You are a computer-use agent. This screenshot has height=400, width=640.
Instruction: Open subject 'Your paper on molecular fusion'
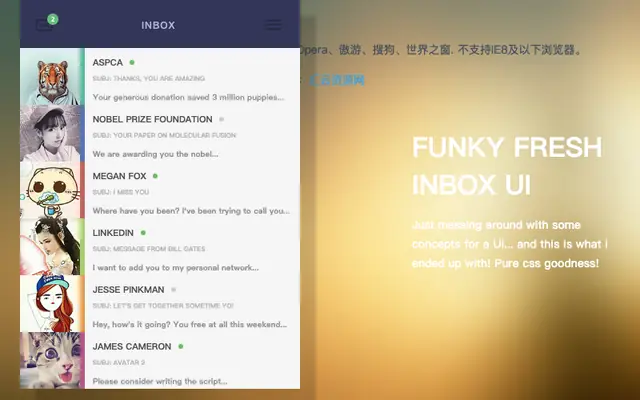coord(164,135)
